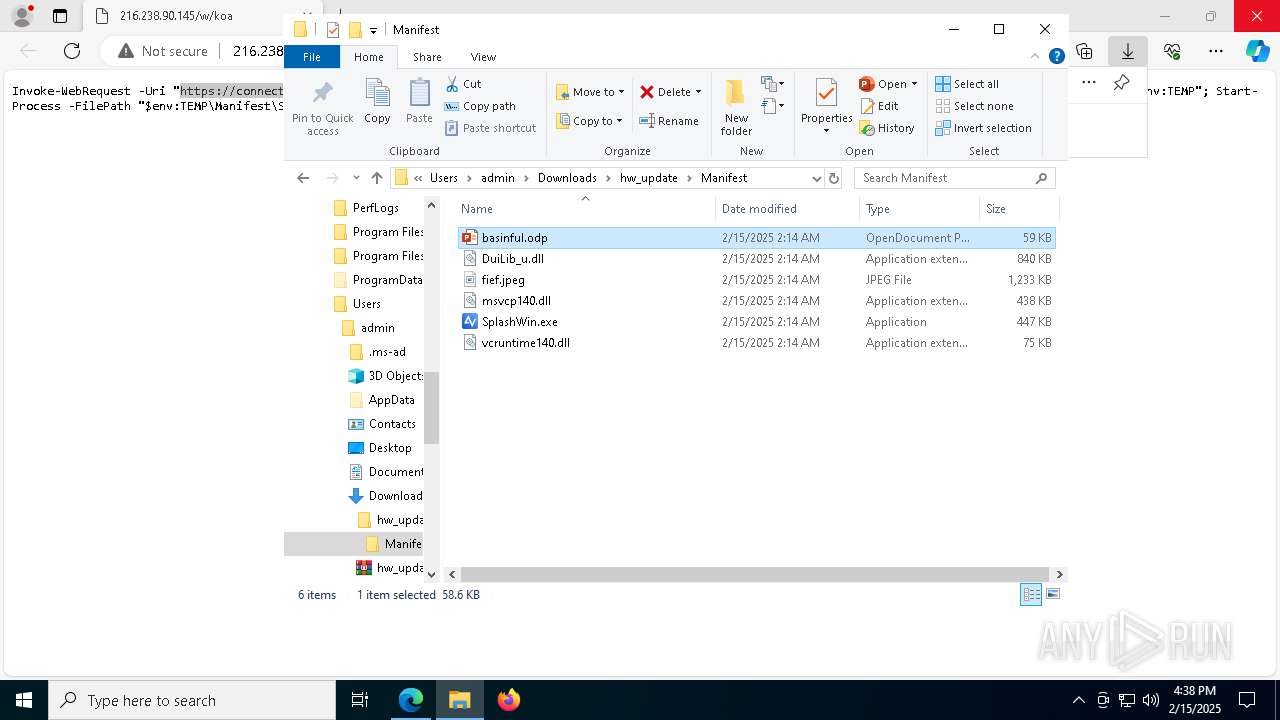1280x720 pixels.
Task: Open Customize Quick Access Toolbar dropdown
Action: pos(373,31)
